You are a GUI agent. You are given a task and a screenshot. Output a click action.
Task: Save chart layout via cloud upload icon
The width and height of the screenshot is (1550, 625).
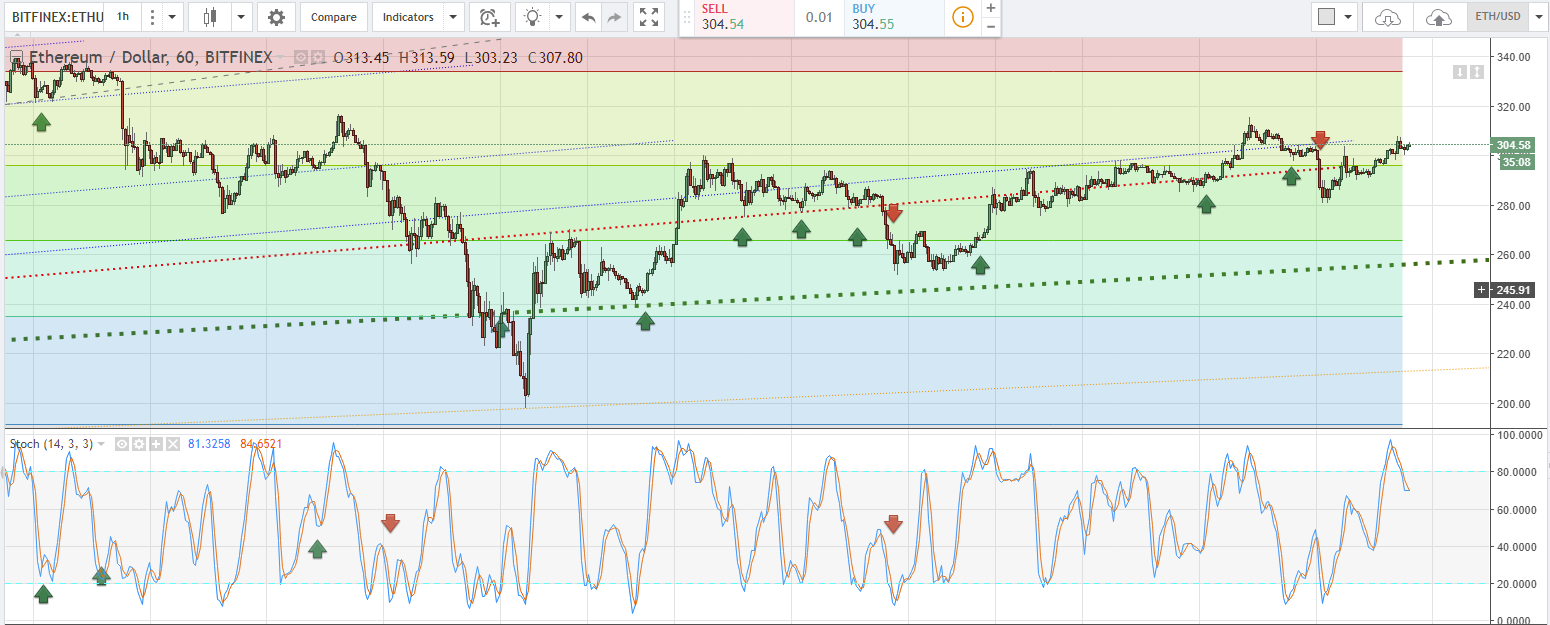(x=1439, y=17)
